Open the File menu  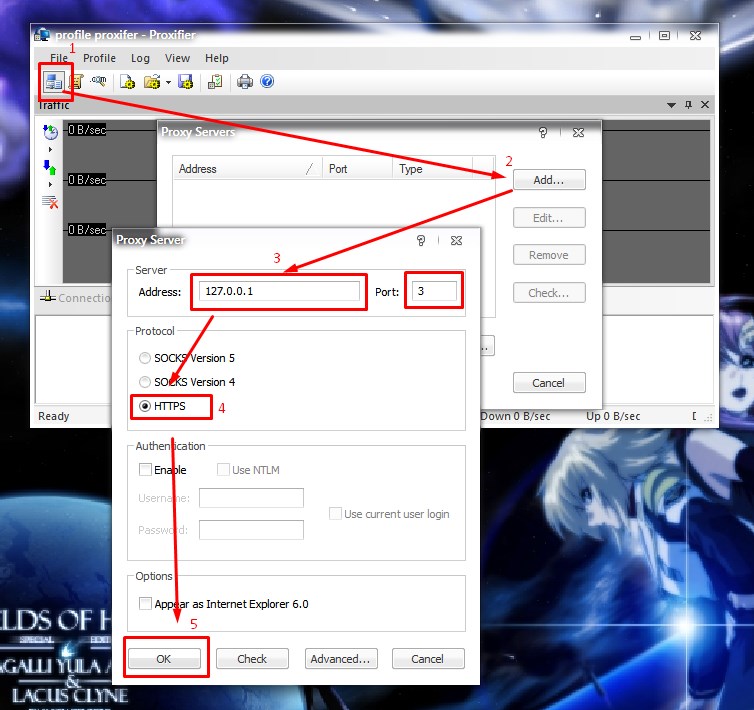pos(59,58)
